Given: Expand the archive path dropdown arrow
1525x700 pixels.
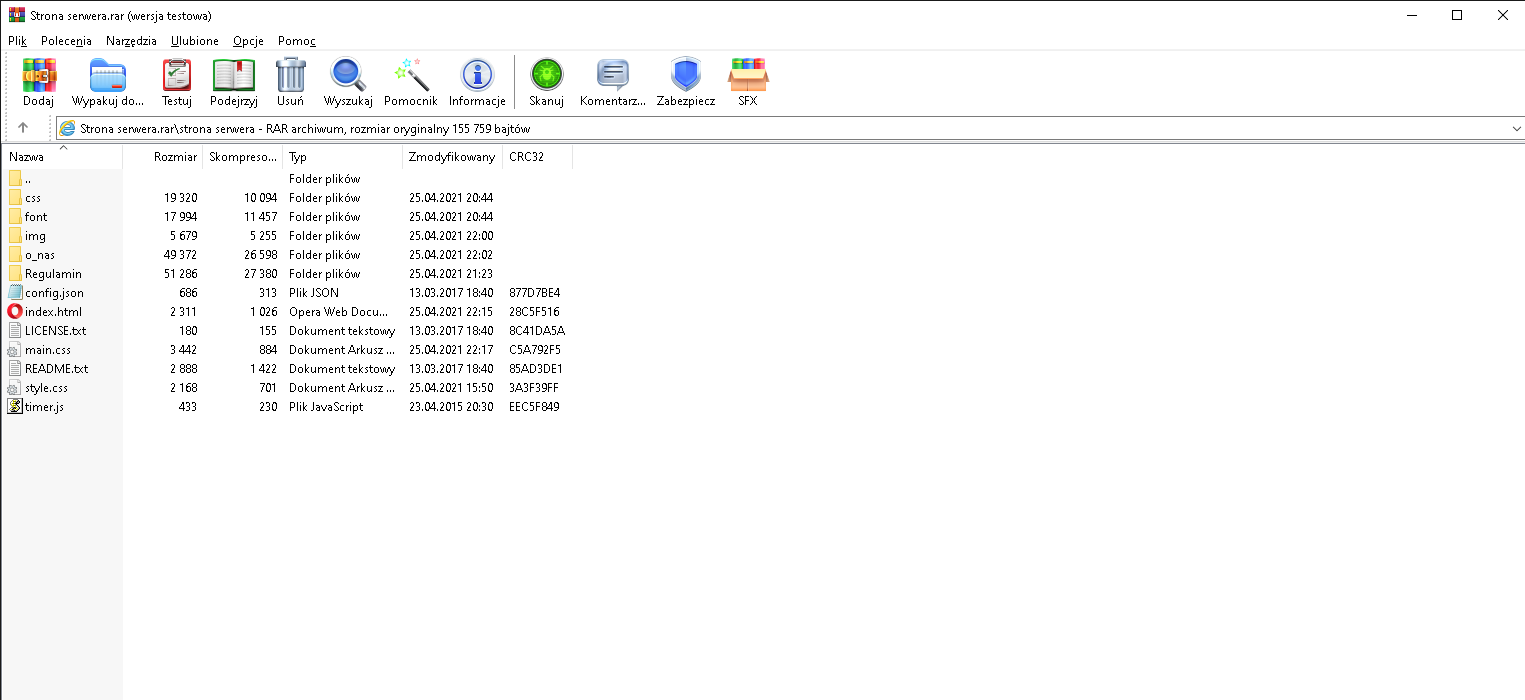Looking at the screenshot, I should pos(1516,128).
